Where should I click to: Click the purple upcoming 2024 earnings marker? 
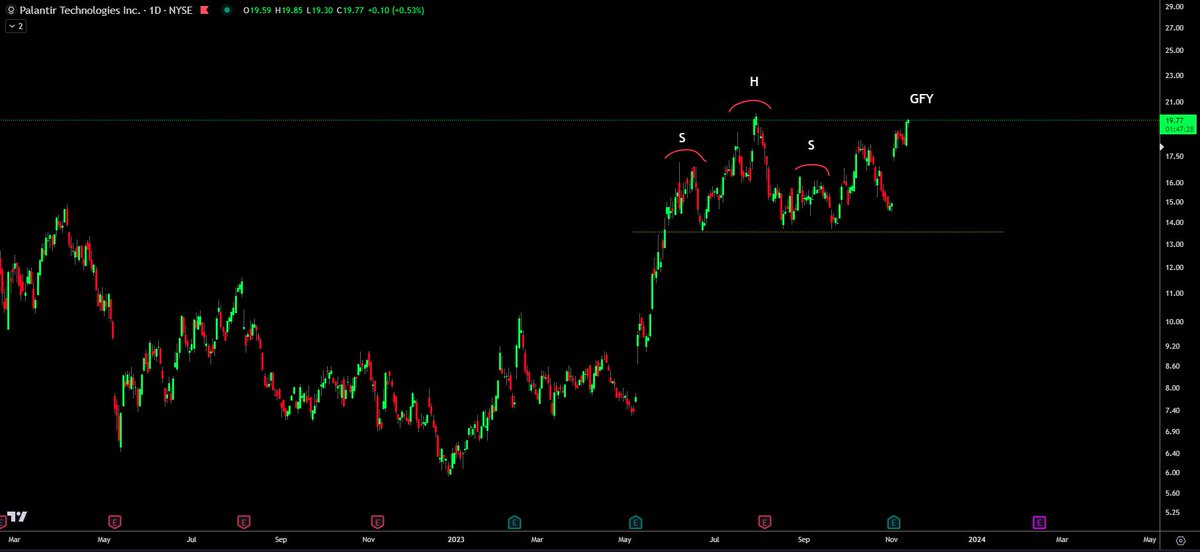point(1039,521)
